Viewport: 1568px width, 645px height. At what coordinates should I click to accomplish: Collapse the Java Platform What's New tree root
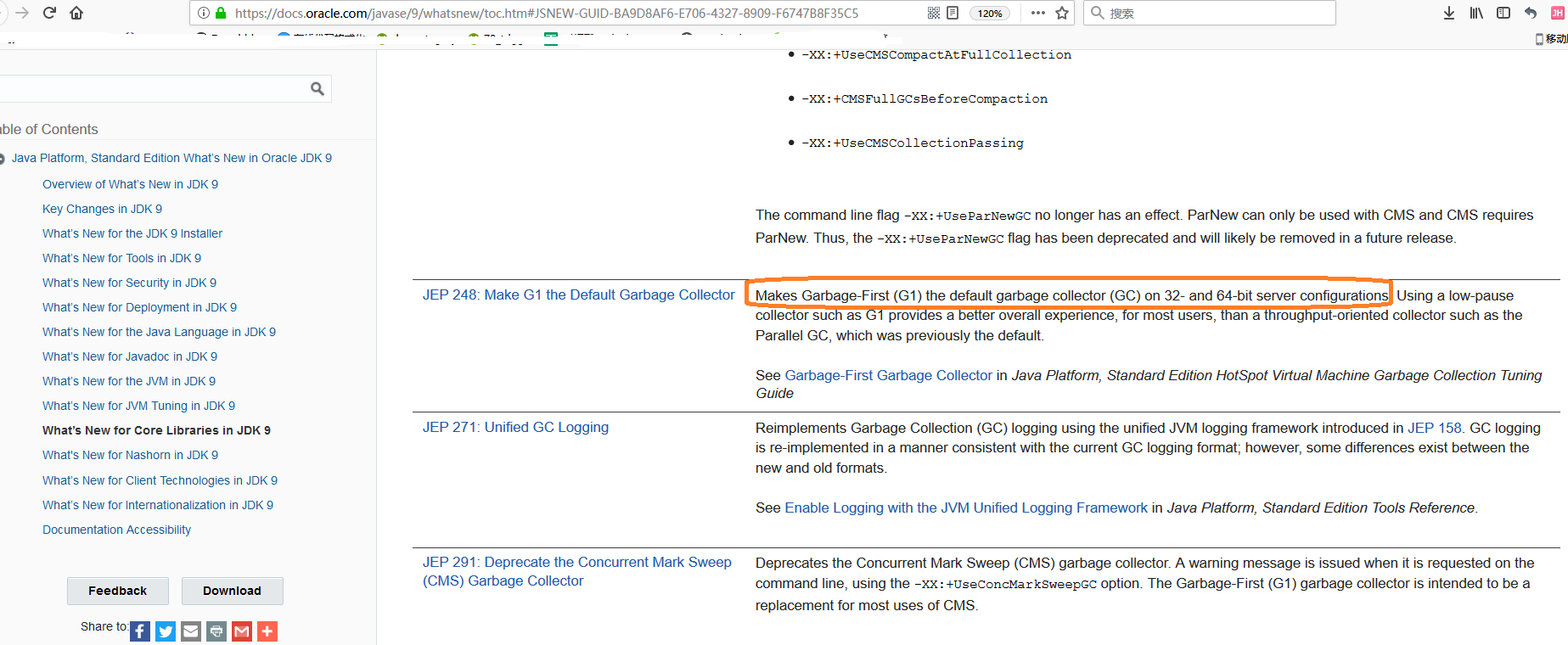pos(2,159)
